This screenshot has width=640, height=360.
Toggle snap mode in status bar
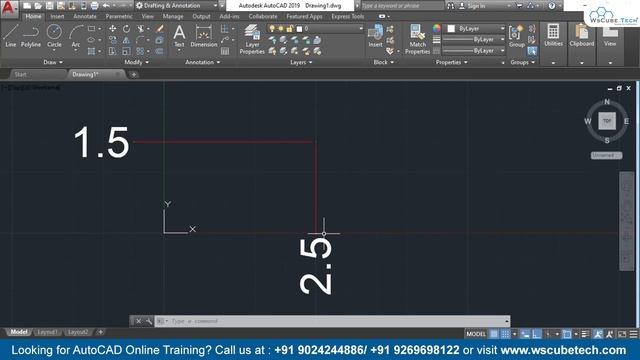[x=506, y=334]
